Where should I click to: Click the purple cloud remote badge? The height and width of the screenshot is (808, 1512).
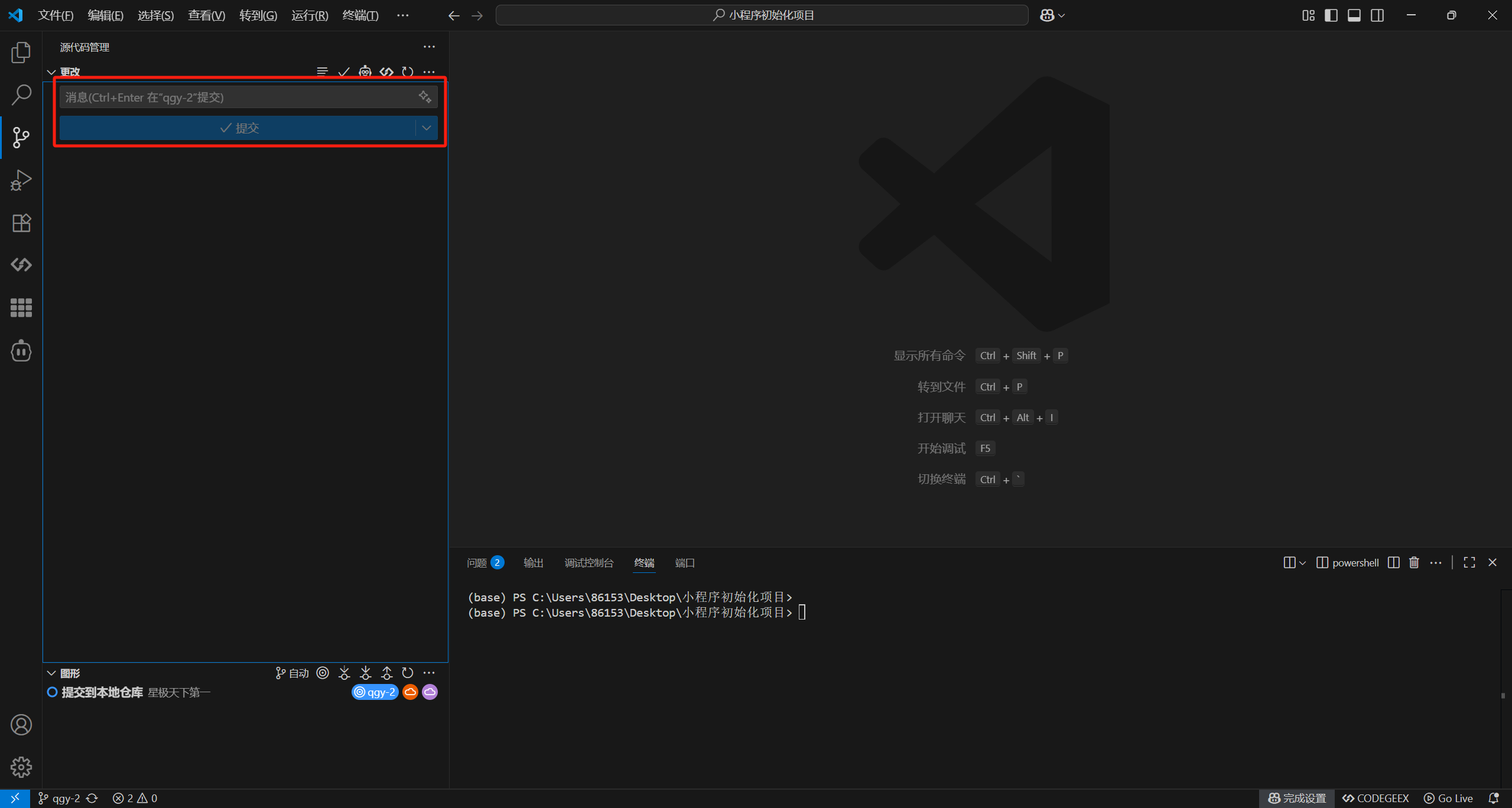pyautogui.click(x=430, y=692)
